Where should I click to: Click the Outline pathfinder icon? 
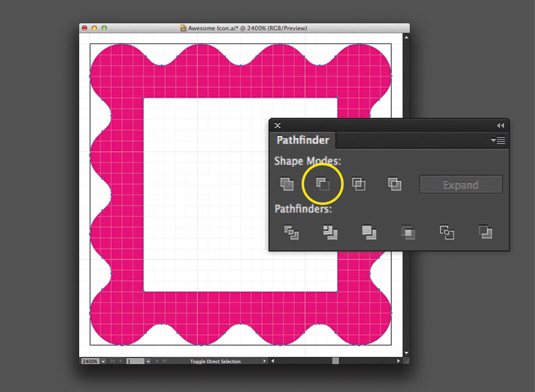[x=447, y=233]
